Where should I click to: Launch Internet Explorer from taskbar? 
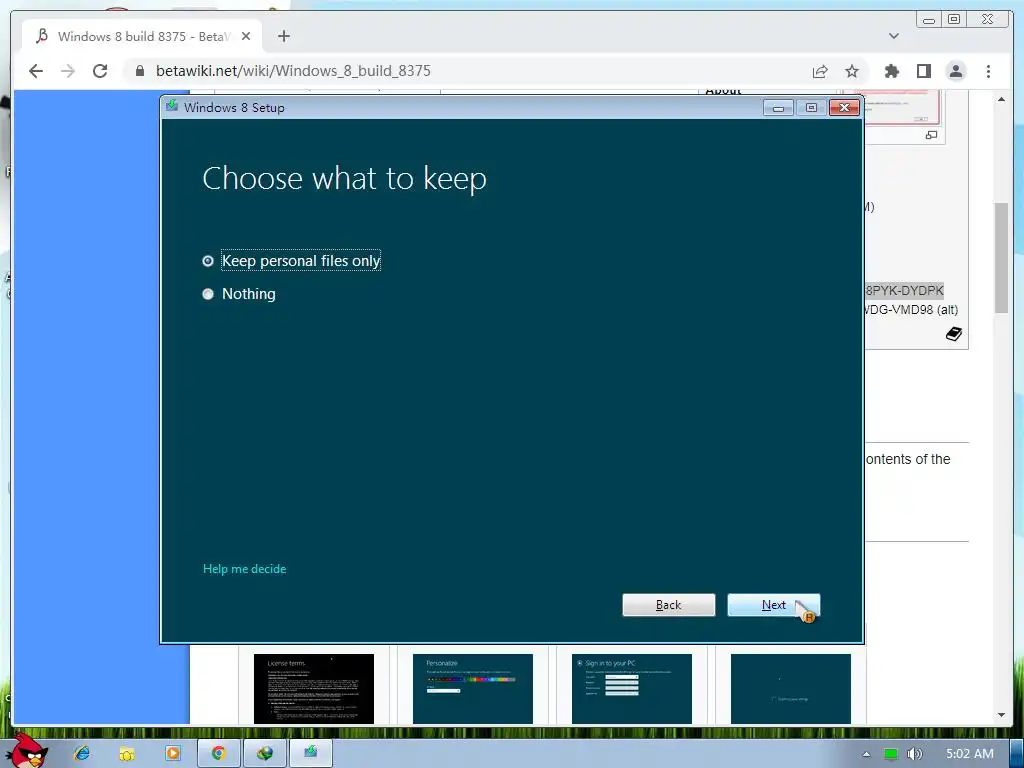pyautogui.click(x=82, y=753)
